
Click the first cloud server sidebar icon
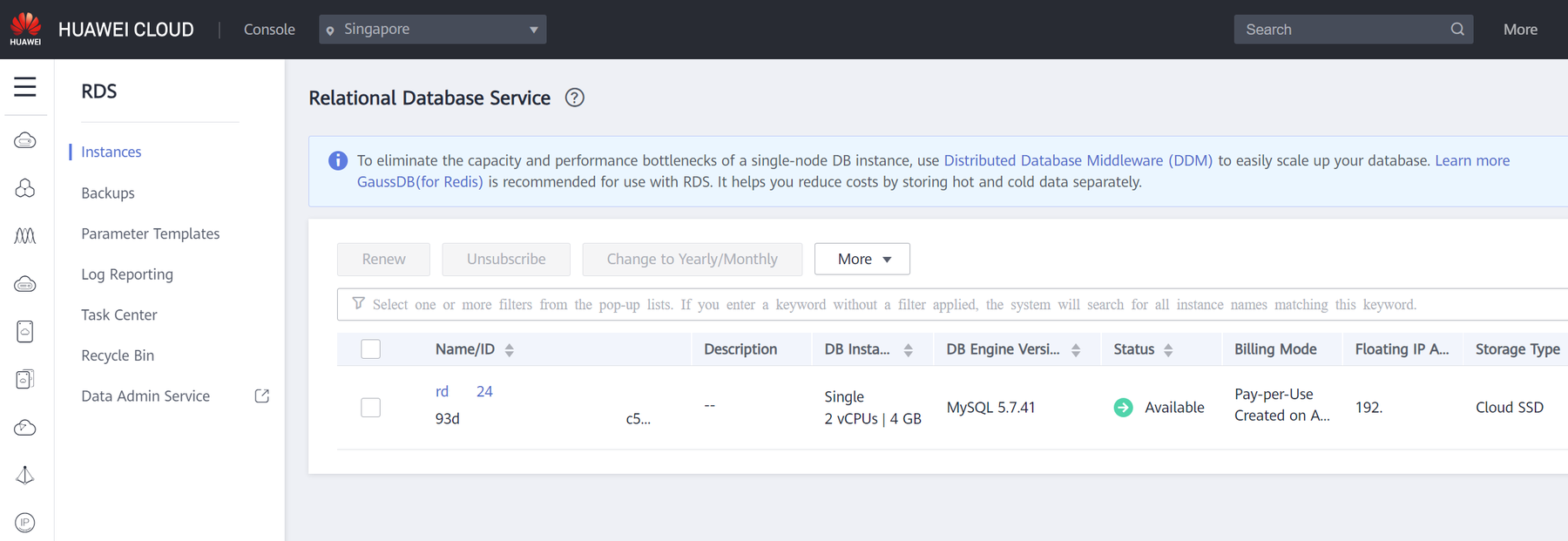tap(25, 140)
